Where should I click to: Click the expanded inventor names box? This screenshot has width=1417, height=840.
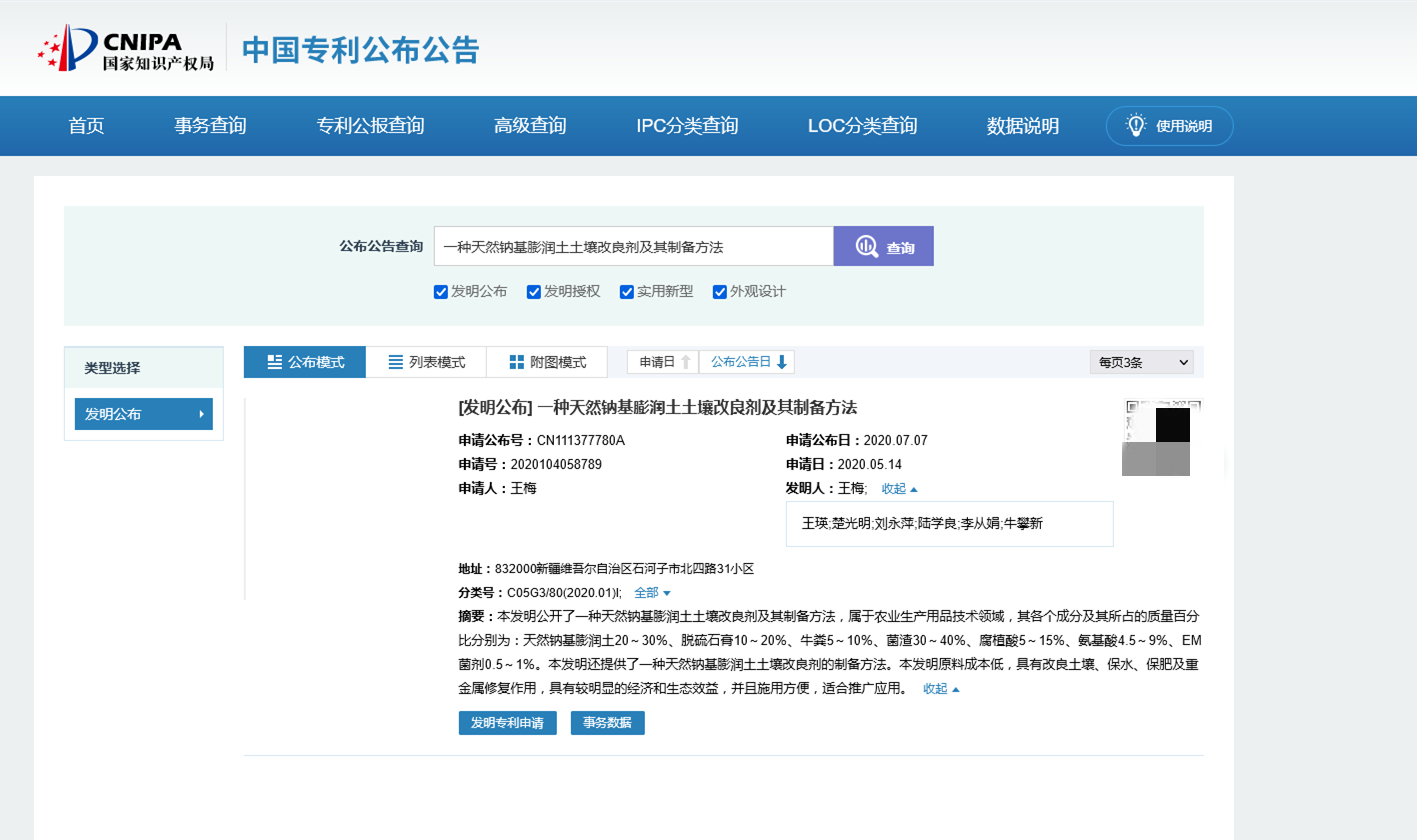click(x=949, y=524)
